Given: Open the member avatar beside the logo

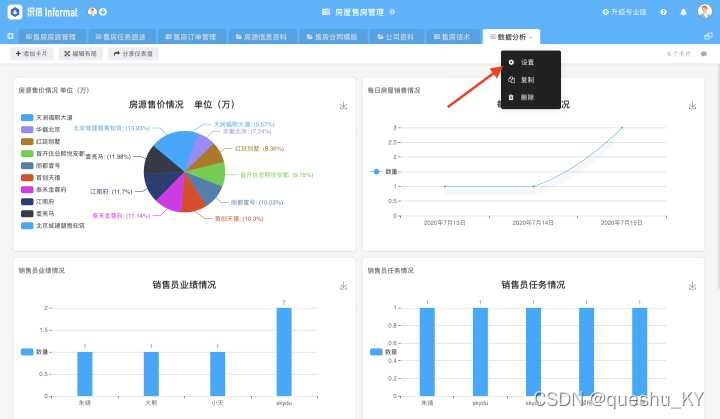Looking at the screenshot, I should coord(92,12).
